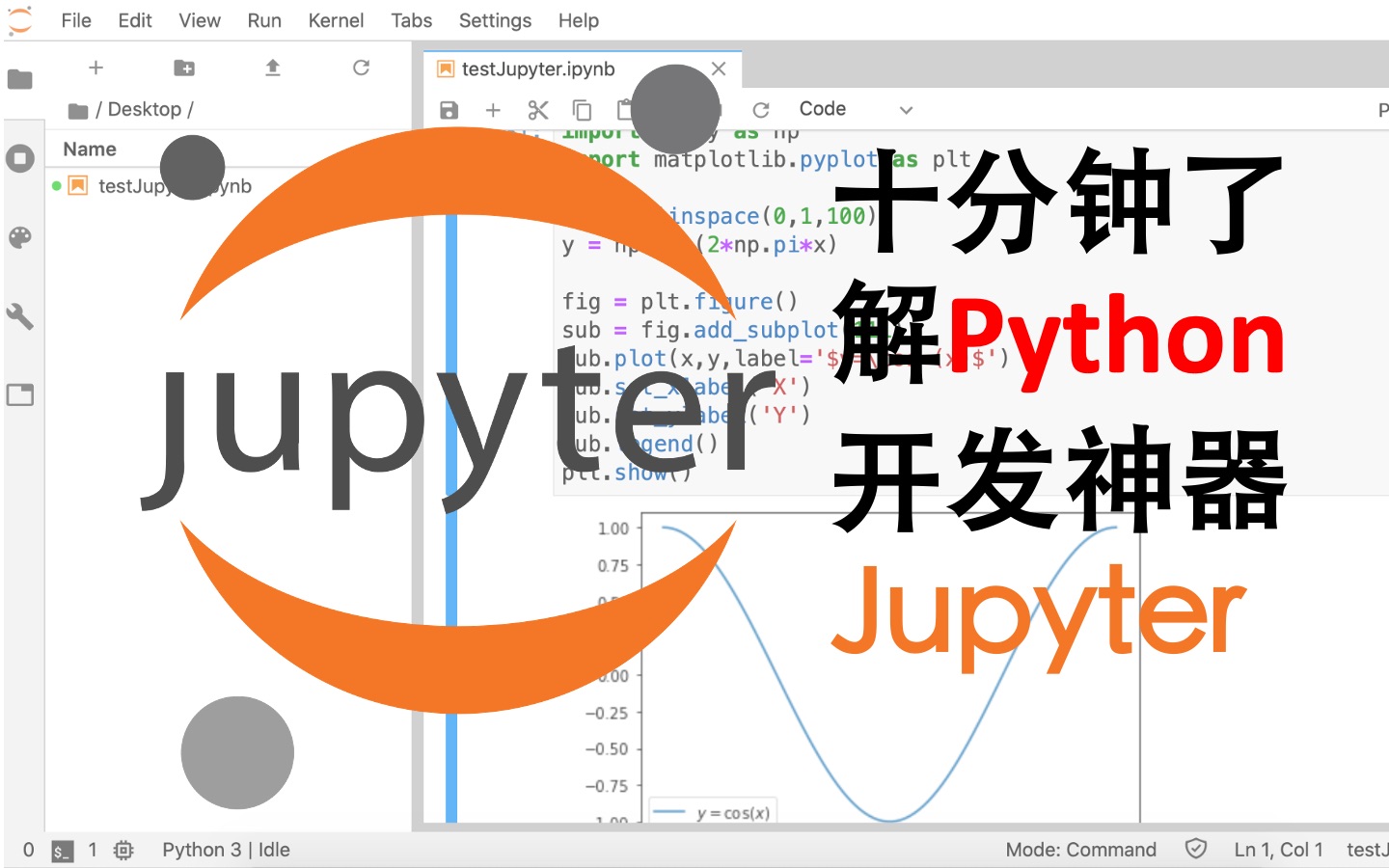Click the trusted shield icon in status bar
This screenshot has height=868, width=1389.
click(1196, 849)
